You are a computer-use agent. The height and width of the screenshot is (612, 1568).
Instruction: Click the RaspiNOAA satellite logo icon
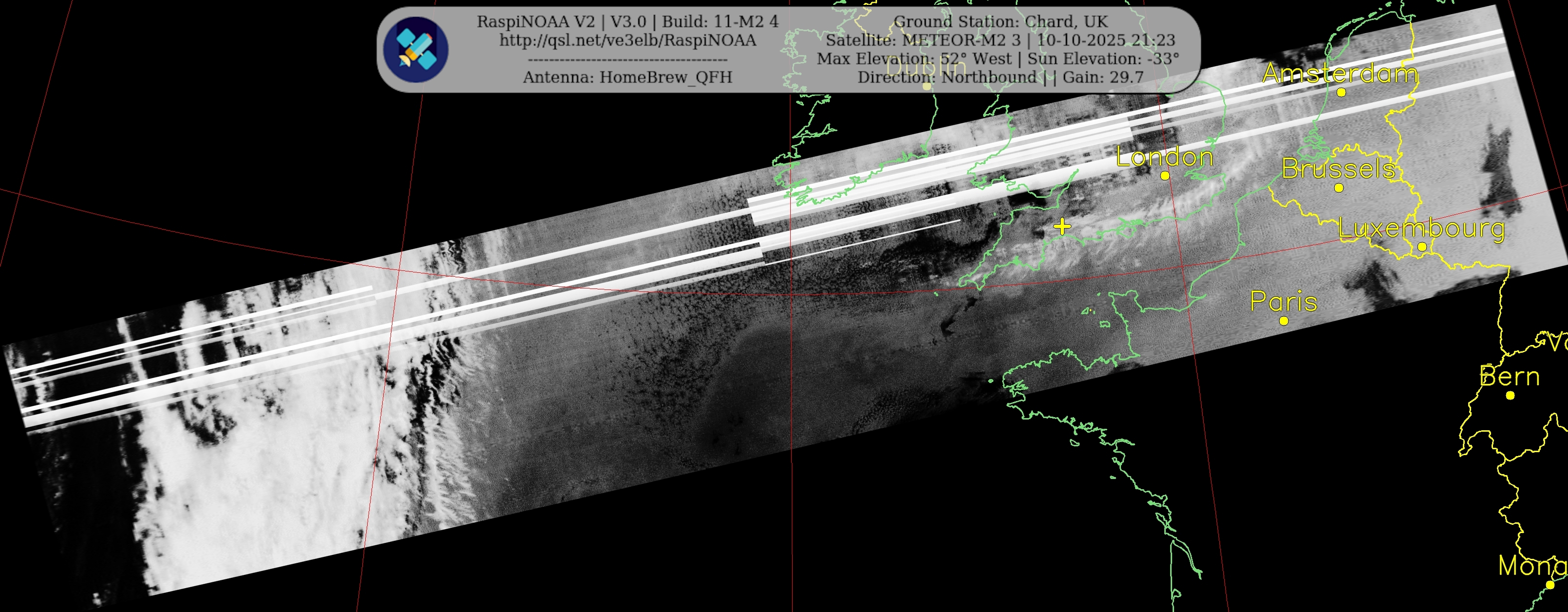pyautogui.click(x=416, y=50)
